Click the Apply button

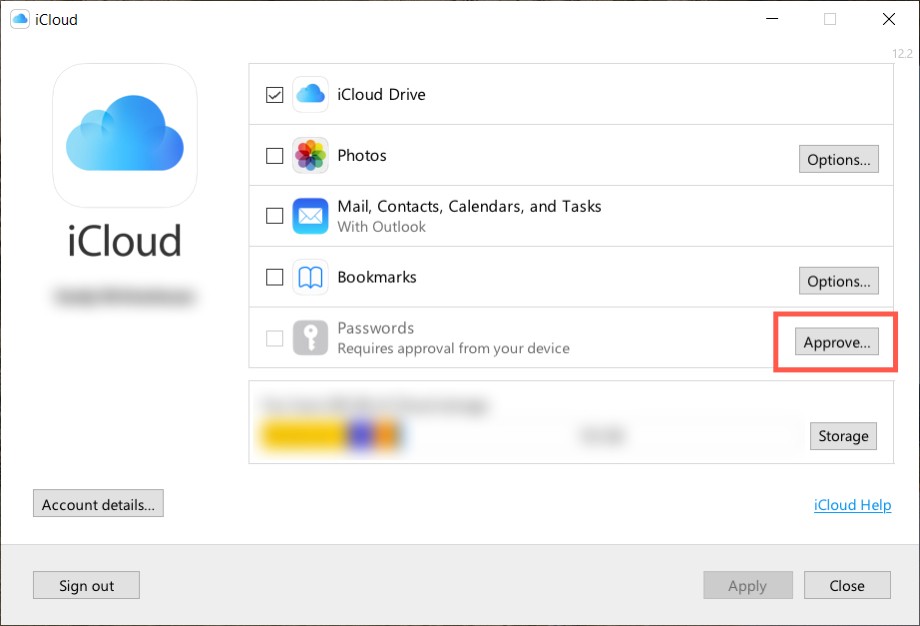(748, 585)
